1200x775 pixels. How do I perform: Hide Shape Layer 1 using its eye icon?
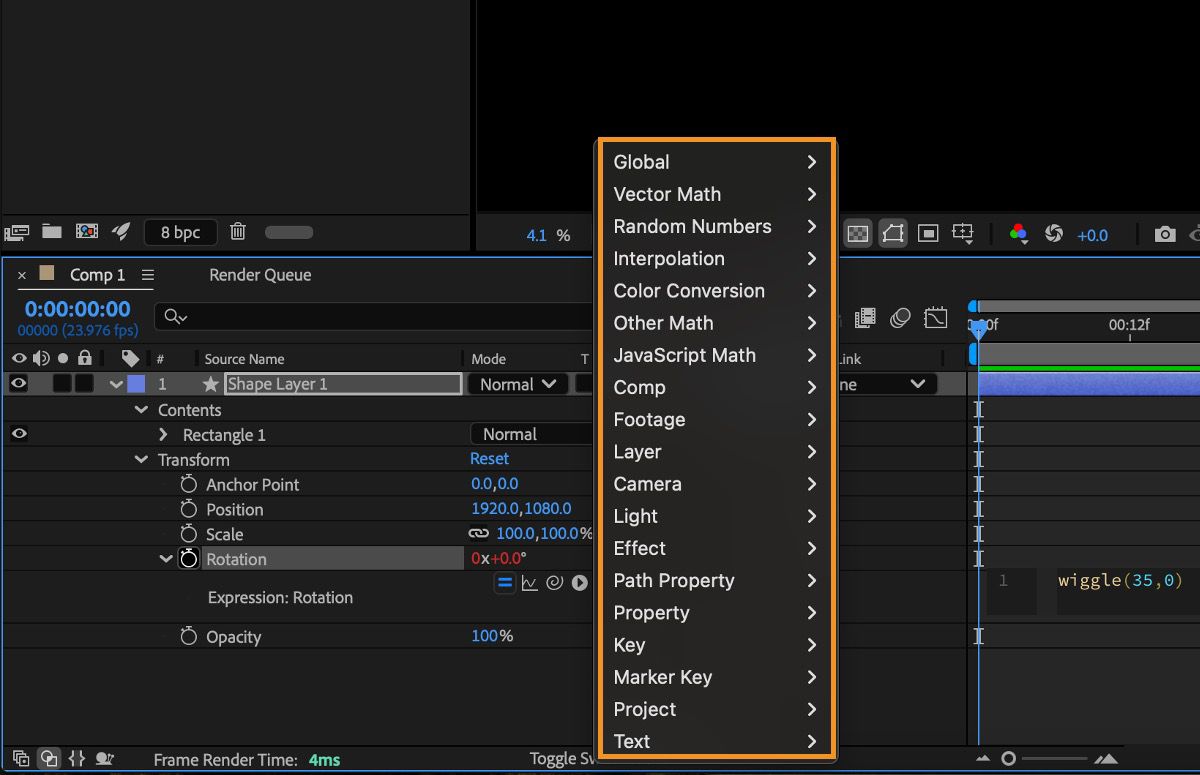coord(19,384)
